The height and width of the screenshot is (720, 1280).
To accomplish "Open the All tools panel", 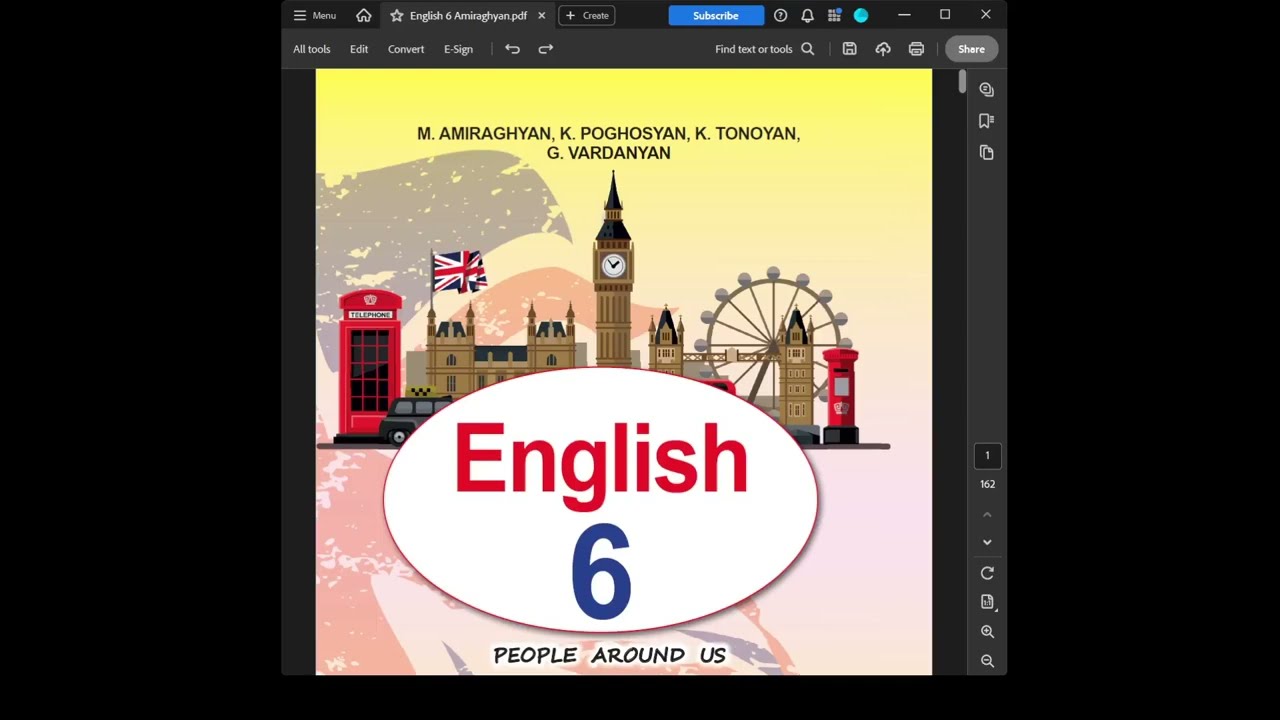I will pyautogui.click(x=312, y=49).
